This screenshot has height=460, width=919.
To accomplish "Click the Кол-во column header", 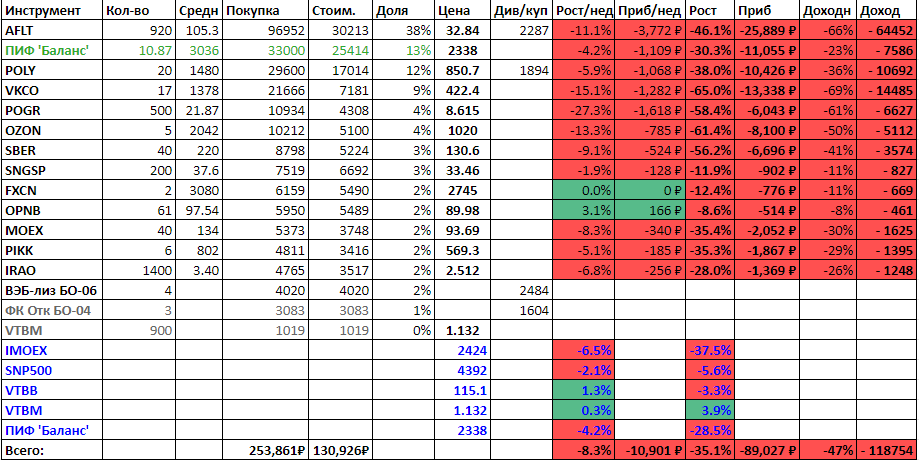I will pos(139,11).
